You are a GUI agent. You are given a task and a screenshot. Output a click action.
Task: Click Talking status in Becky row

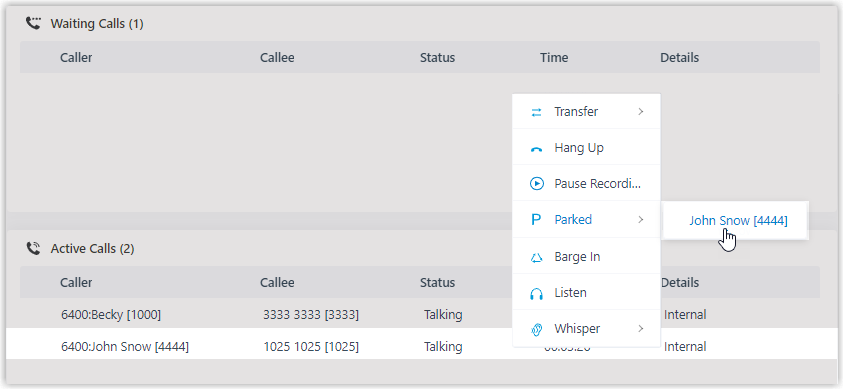443,315
